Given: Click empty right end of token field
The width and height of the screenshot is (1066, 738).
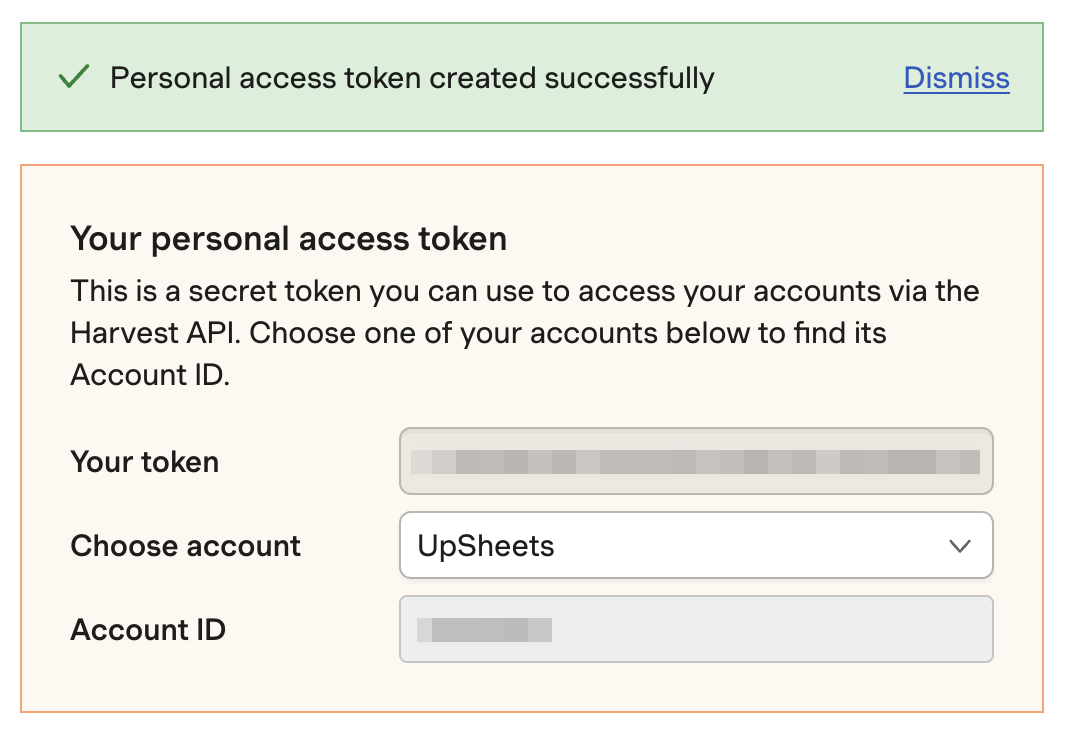Looking at the screenshot, I should click(986, 461).
